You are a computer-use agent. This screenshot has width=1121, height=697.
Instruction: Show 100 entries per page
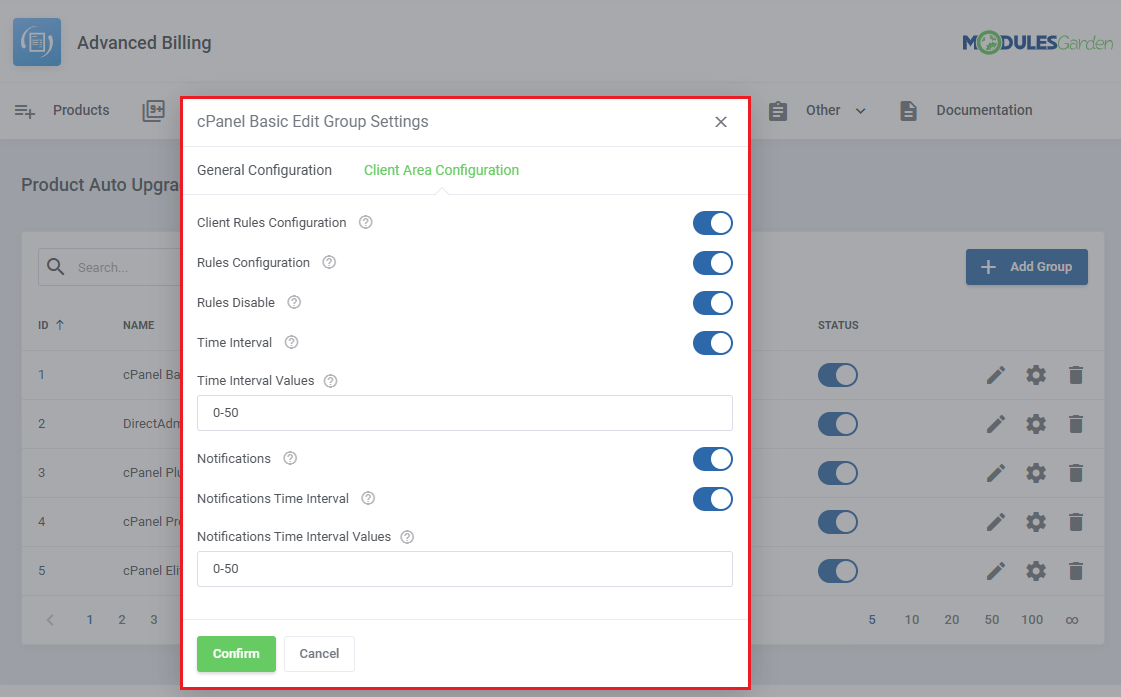click(1032, 620)
